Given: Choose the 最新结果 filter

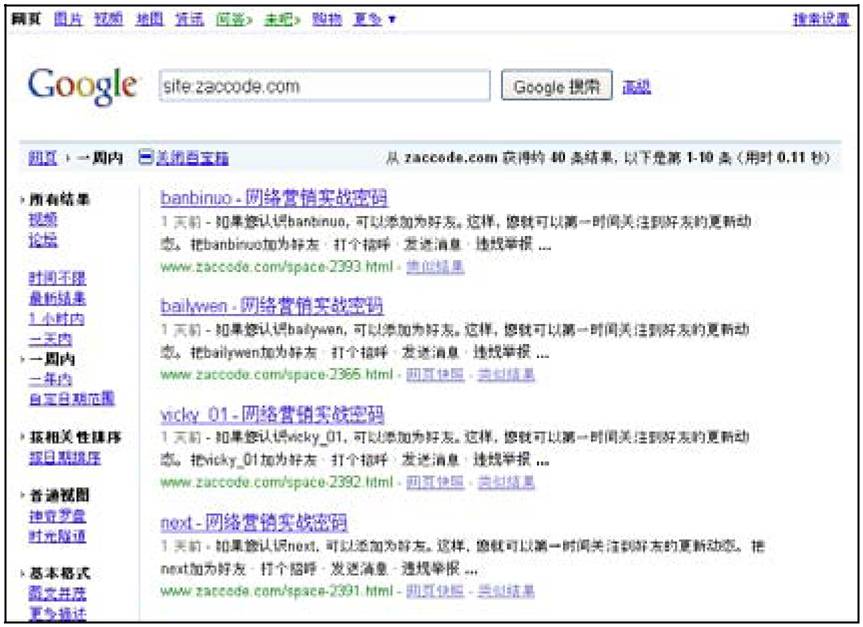Looking at the screenshot, I should [x=57, y=298].
